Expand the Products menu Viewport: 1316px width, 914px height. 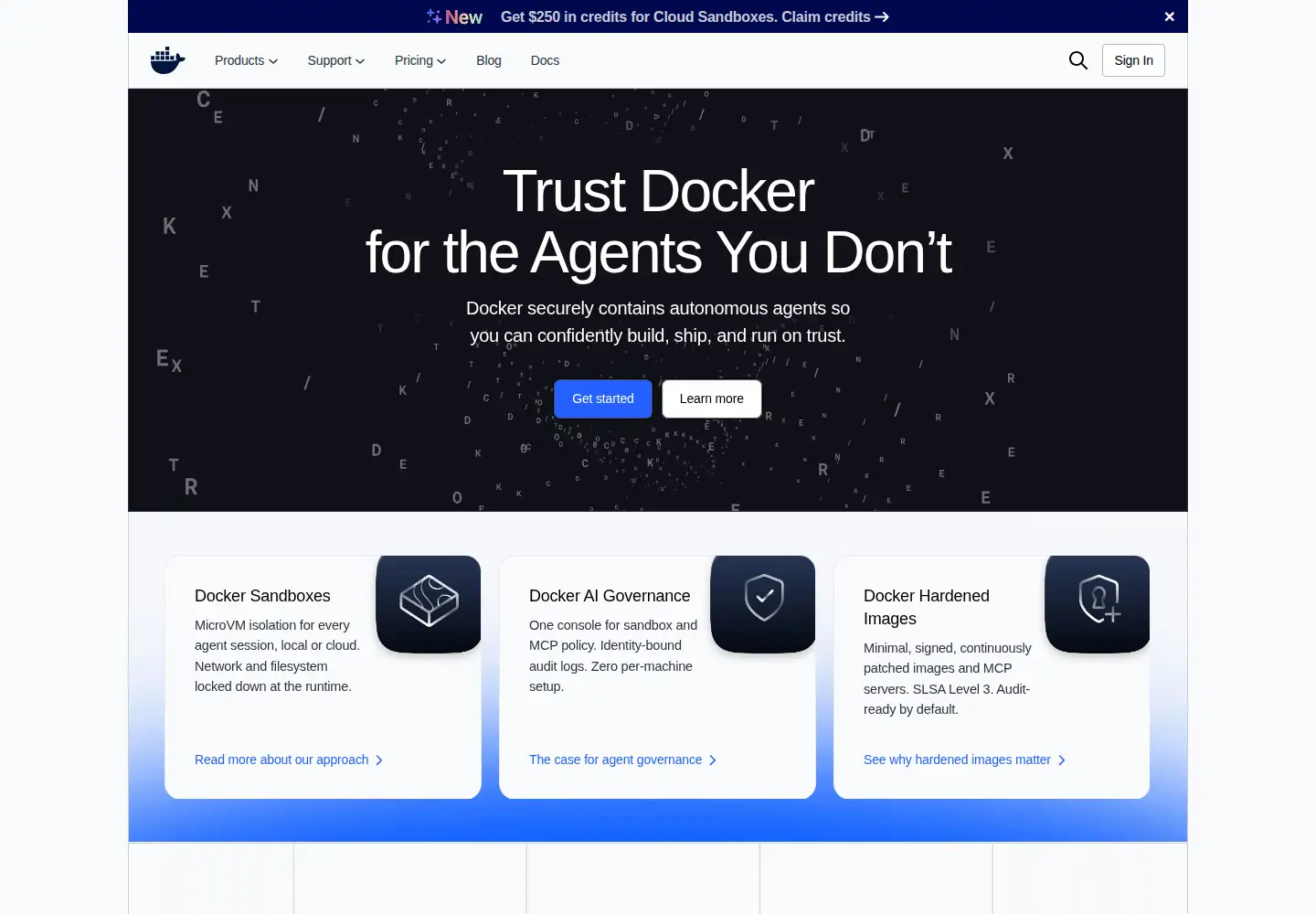(x=246, y=60)
